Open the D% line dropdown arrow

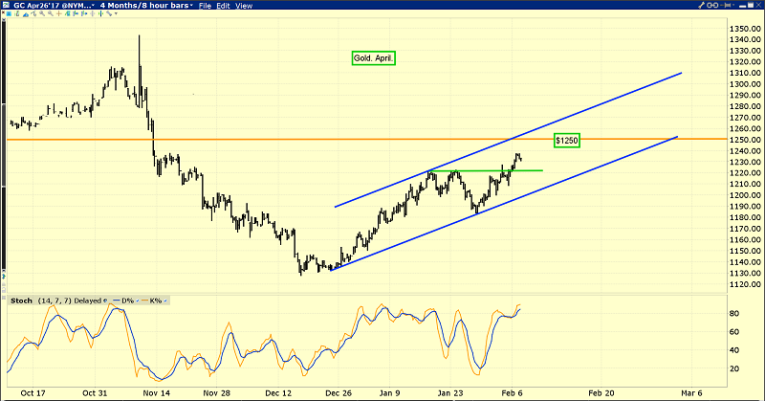(139, 300)
